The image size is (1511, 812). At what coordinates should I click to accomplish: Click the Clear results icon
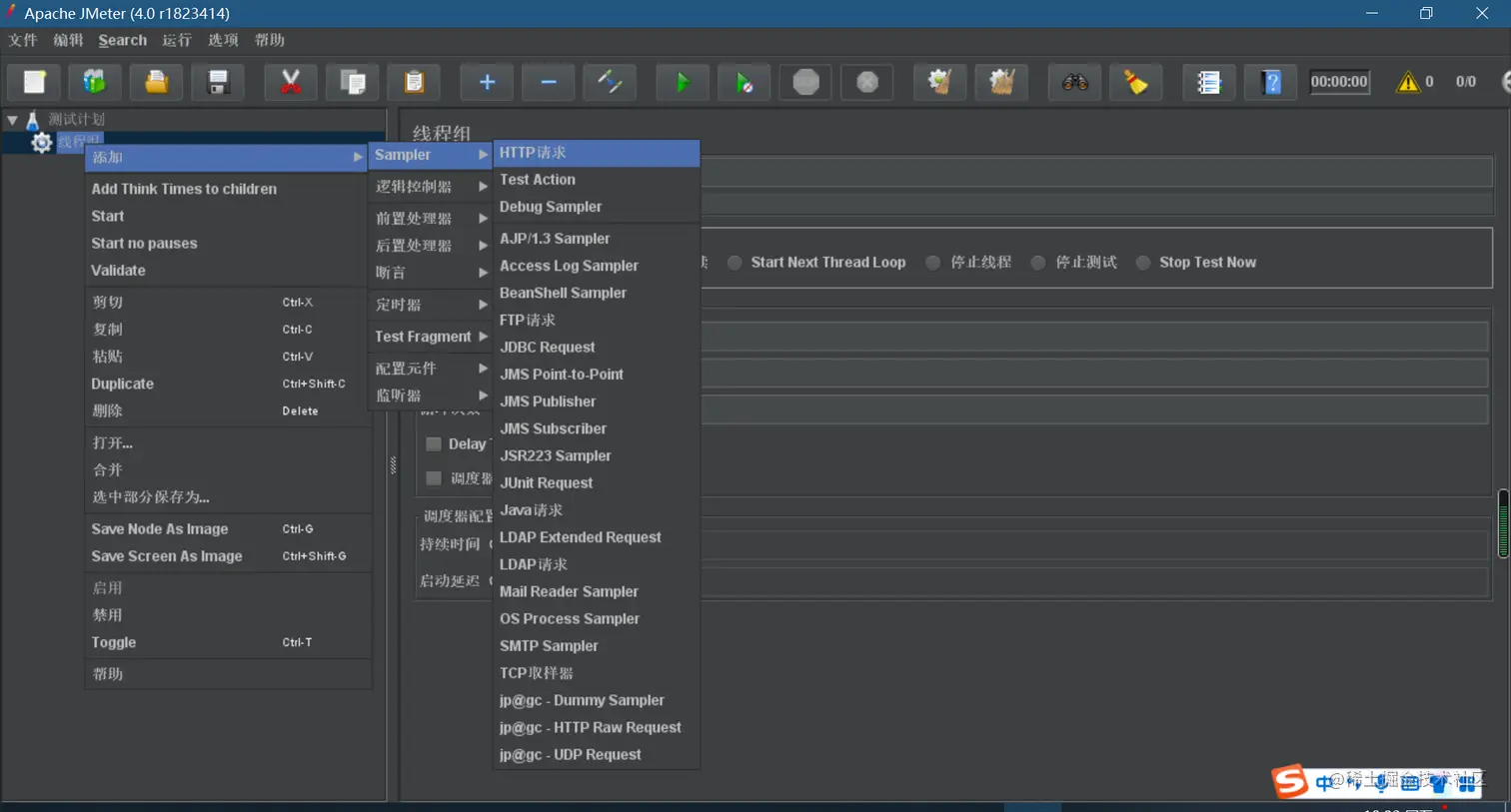(x=939, y=82)
